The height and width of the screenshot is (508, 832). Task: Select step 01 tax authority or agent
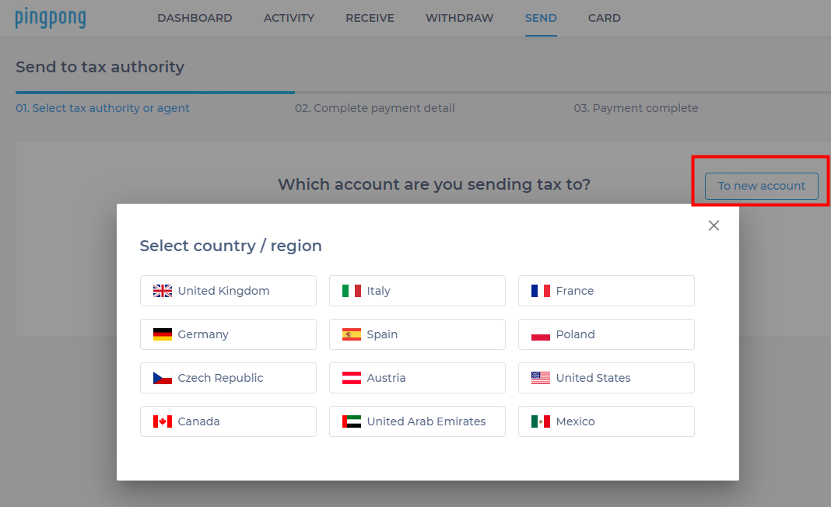pyautogui.click(x=102, y=108)
